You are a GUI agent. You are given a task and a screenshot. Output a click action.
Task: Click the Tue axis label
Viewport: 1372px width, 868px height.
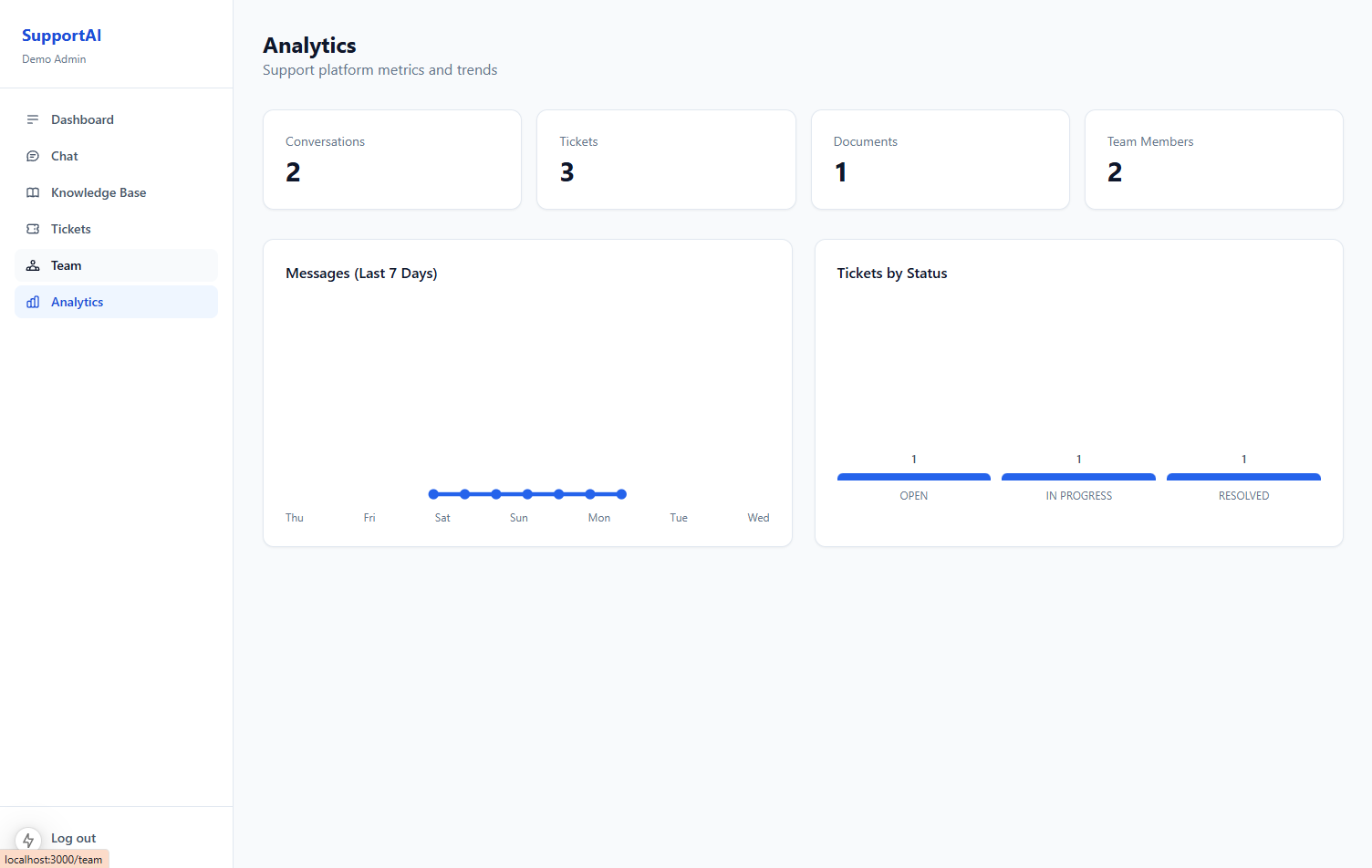click(679, 518)
